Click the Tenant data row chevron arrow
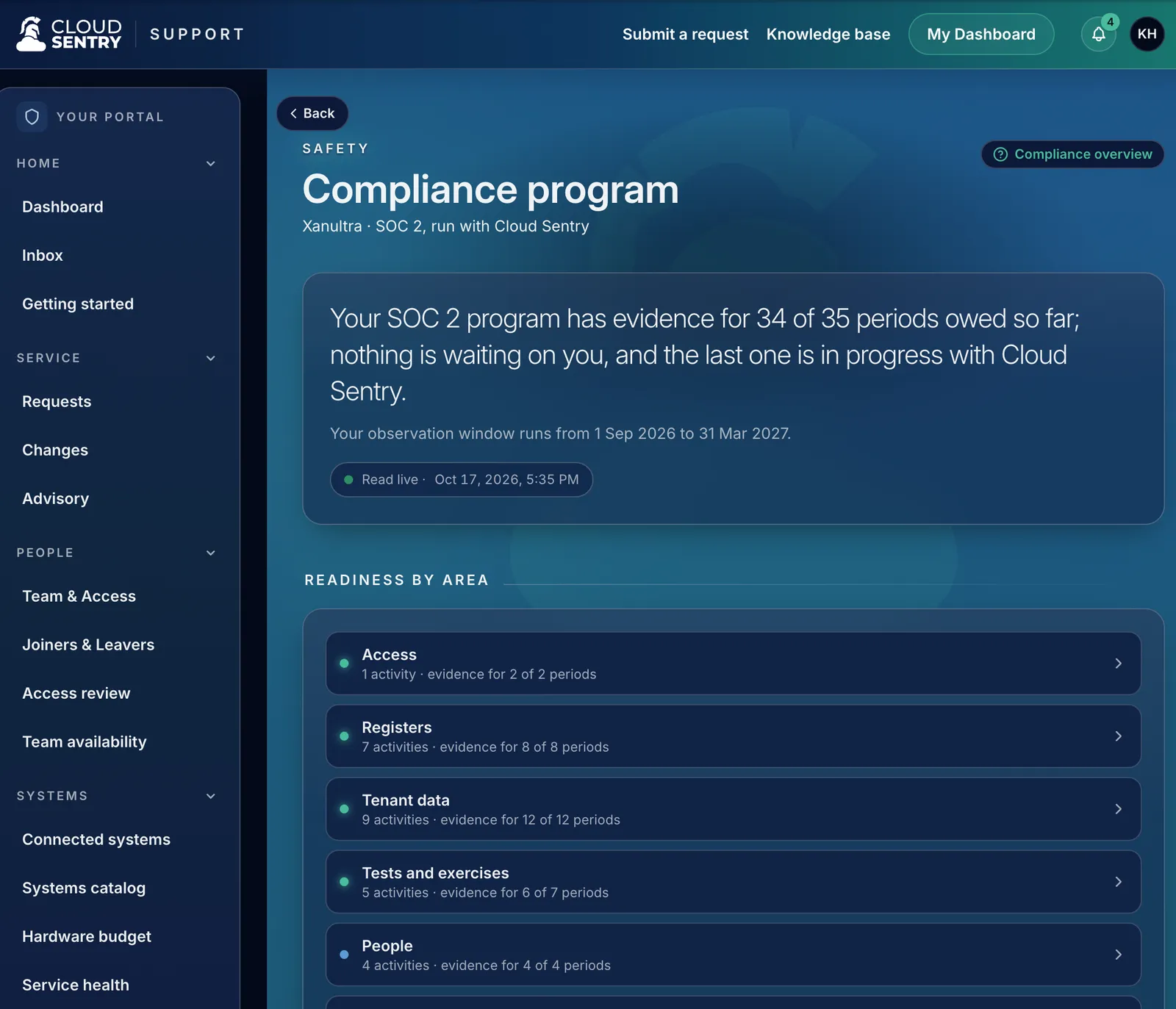The height and width of the screenshot is (1009, 1176). tap(1118, 809)
